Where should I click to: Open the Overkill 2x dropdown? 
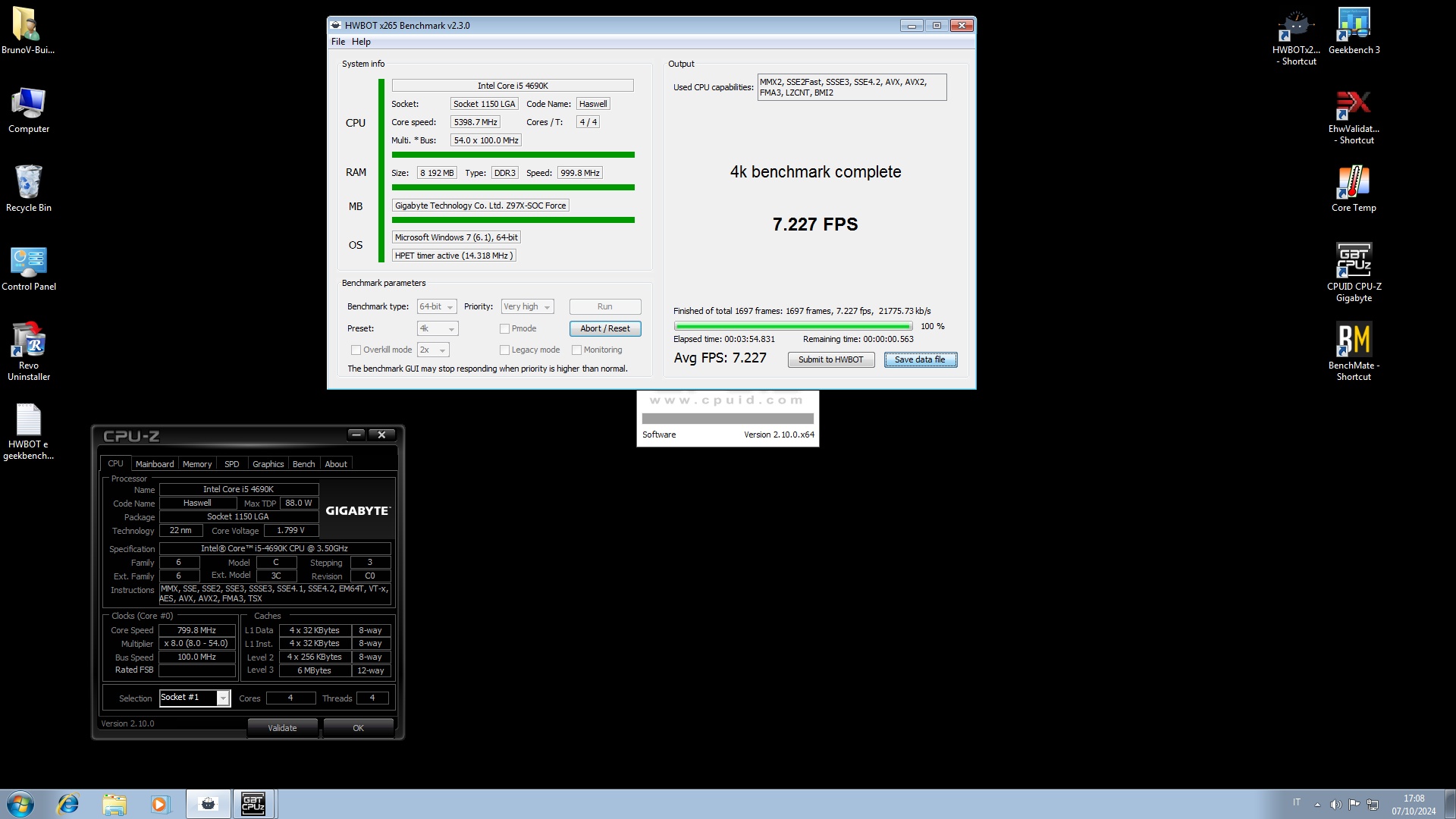433,350
